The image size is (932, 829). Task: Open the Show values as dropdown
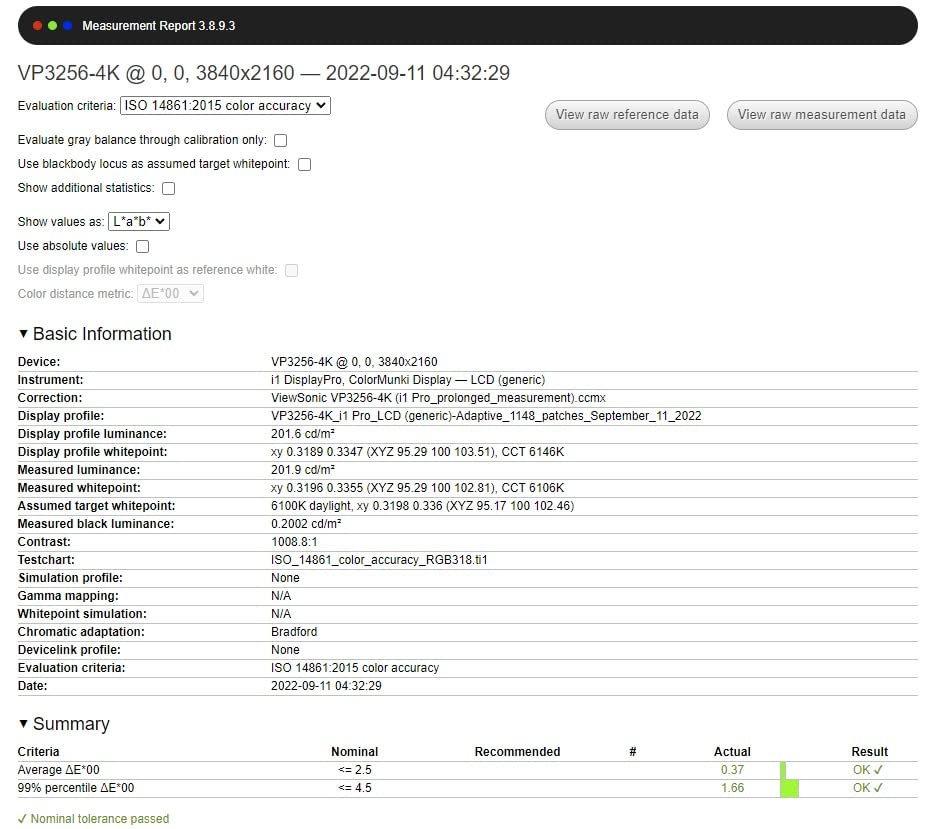(x=139, y=222)
